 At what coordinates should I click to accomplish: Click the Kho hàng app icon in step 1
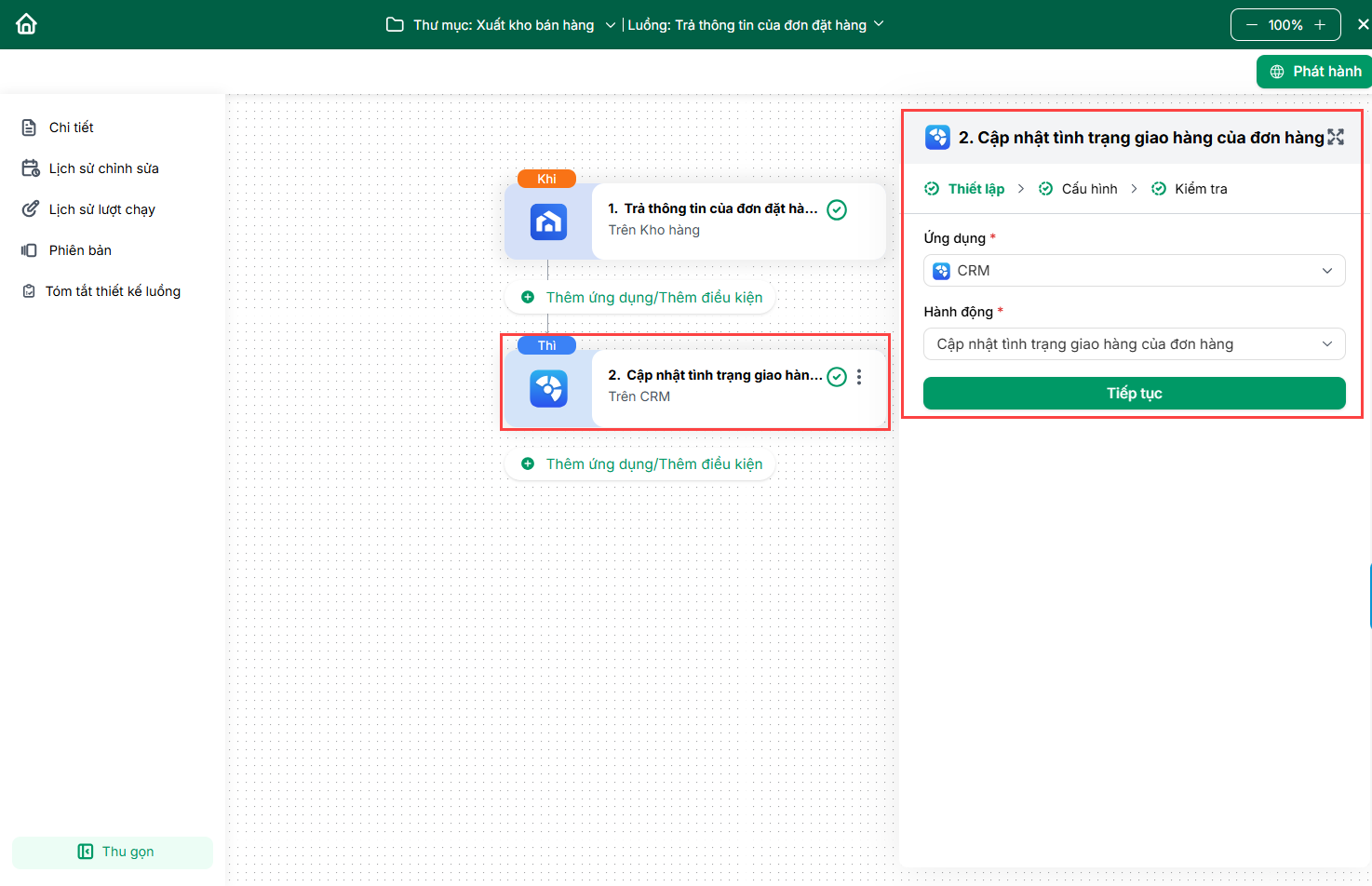tap(548, 222)
